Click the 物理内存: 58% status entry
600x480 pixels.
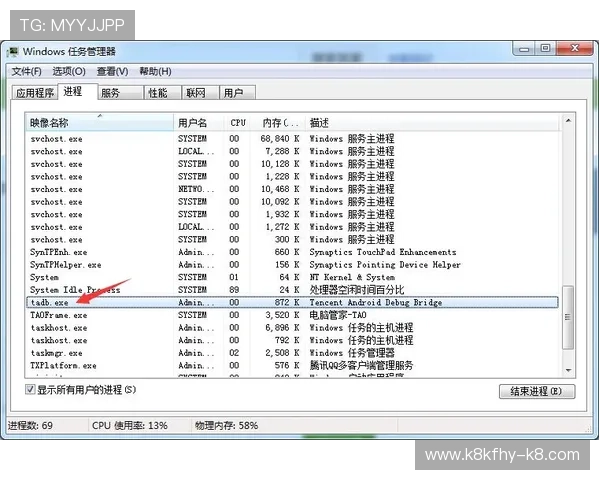click(227, 426)
